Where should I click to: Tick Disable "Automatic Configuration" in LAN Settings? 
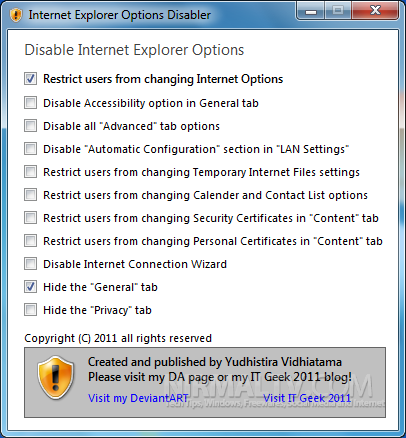tap(30, 149)
